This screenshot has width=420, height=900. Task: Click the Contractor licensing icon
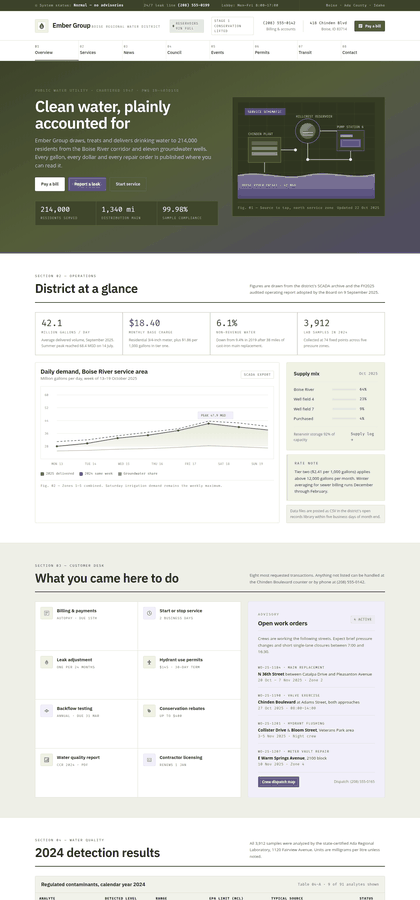point(149,759)
